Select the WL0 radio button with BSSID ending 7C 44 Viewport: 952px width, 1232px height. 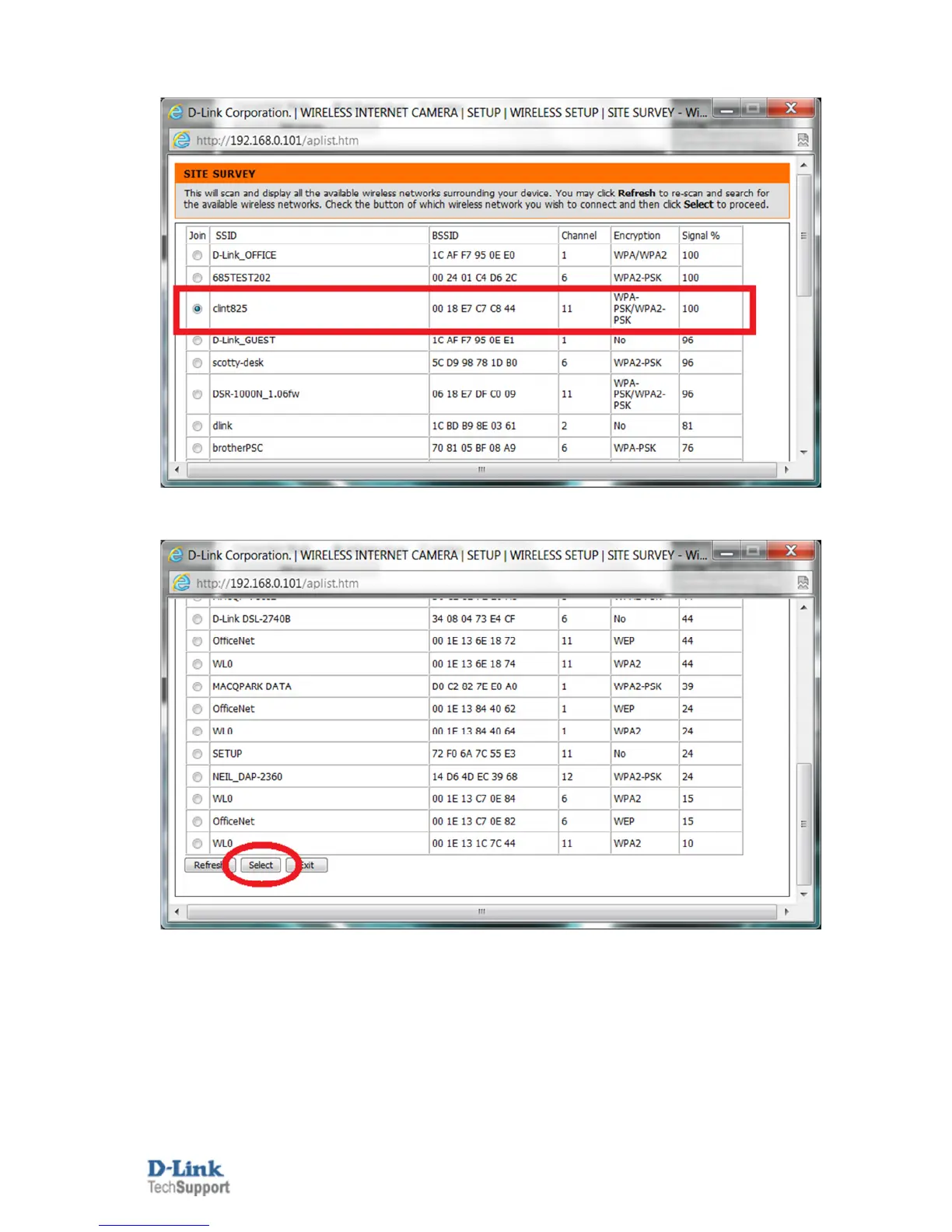pyautogui.click(x=198, y=844)
